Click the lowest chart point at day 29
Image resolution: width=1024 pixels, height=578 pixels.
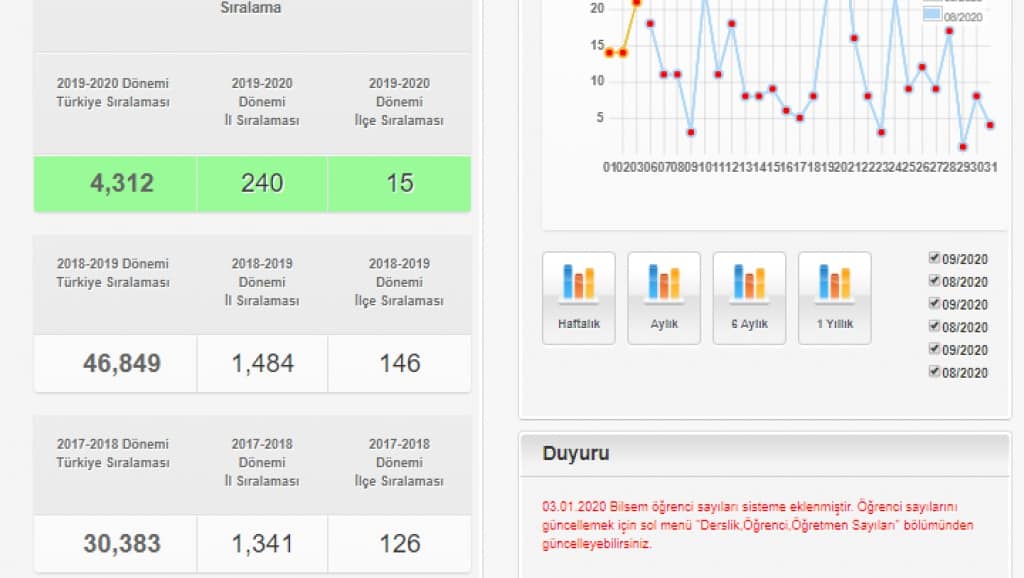click(x=963, y=146)
